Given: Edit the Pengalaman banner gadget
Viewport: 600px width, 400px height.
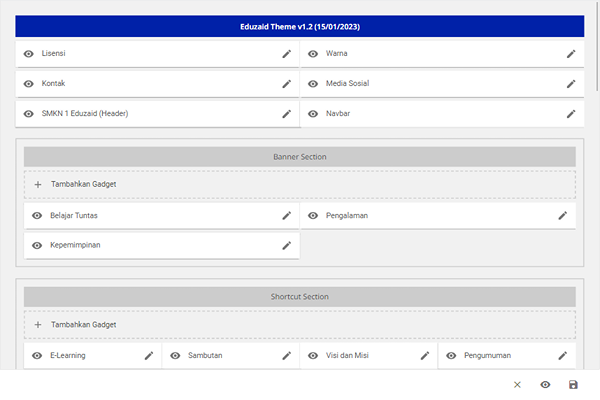Looking at the screenshot, I should click(562, 215).
